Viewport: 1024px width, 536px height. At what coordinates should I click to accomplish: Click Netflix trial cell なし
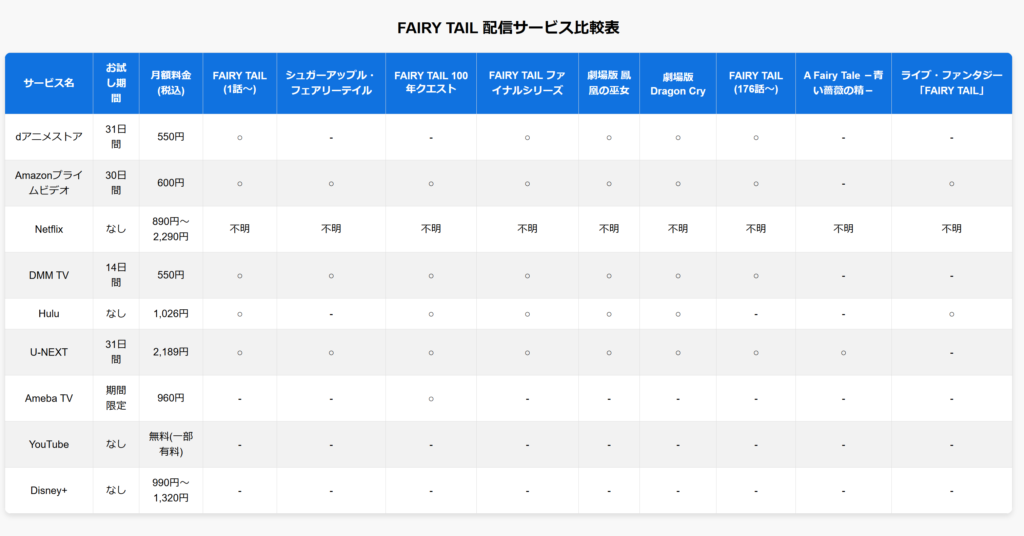116,229
